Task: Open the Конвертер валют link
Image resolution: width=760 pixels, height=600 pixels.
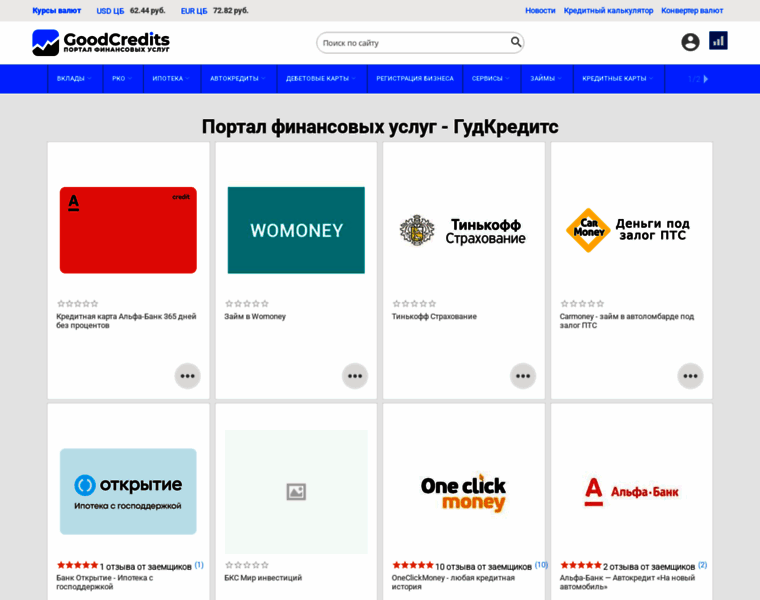Action: (x=692, y=11)
